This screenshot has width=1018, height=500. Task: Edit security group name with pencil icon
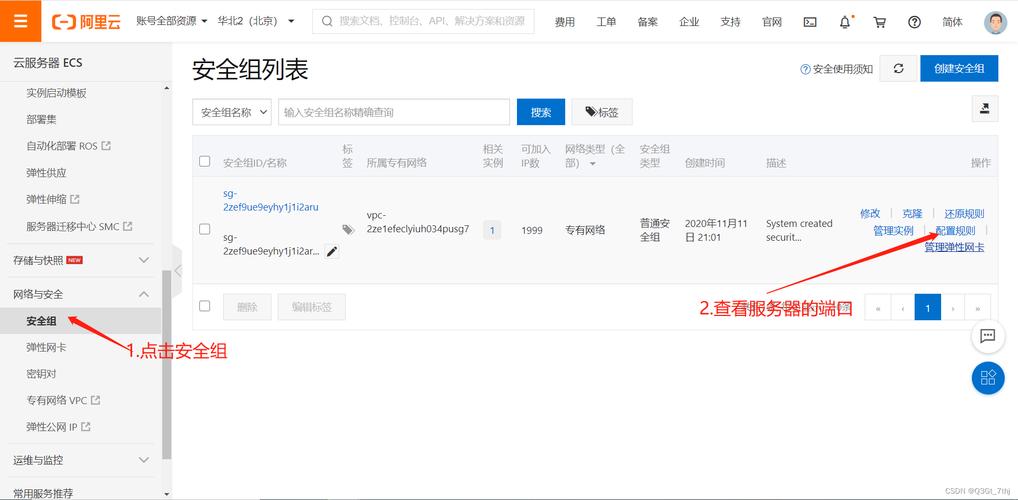click(x=332, y=252)
